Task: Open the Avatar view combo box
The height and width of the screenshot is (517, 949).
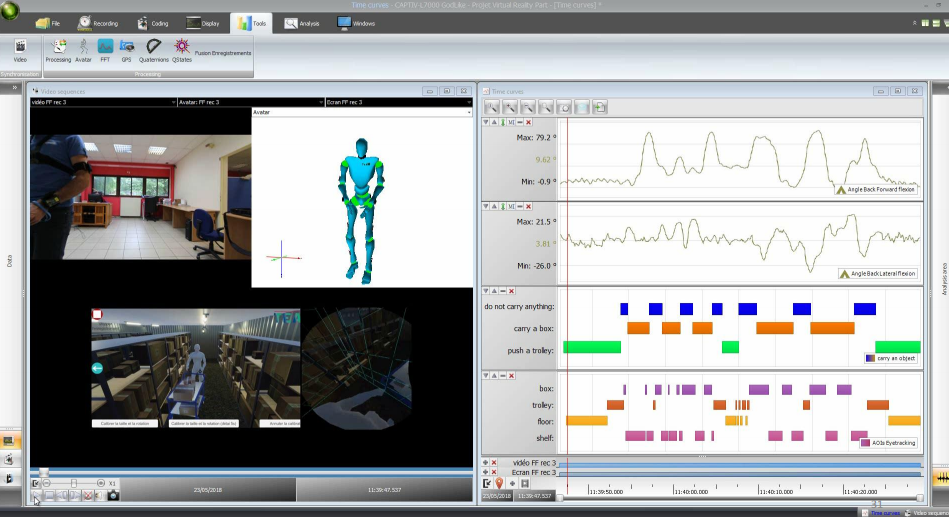Action: tap(468, 113)
